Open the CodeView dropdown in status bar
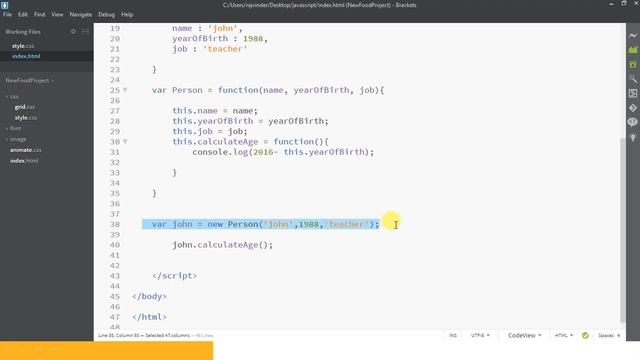 click(x=524, y=335)
